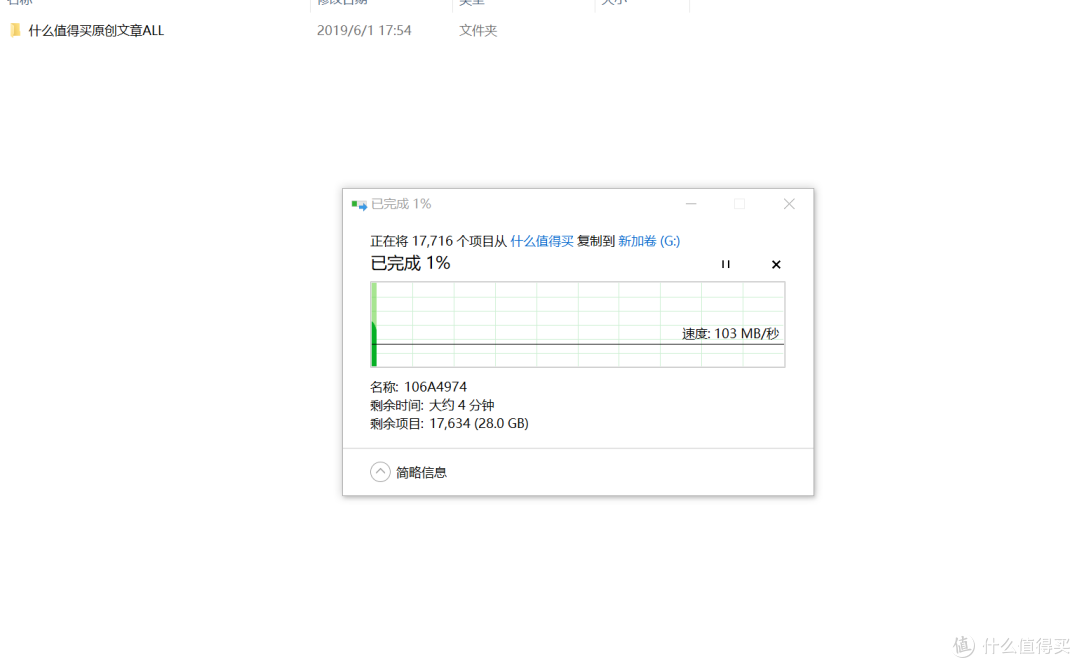Click the 2019/6/1 17:54 modified date

[x=364, y=31]
